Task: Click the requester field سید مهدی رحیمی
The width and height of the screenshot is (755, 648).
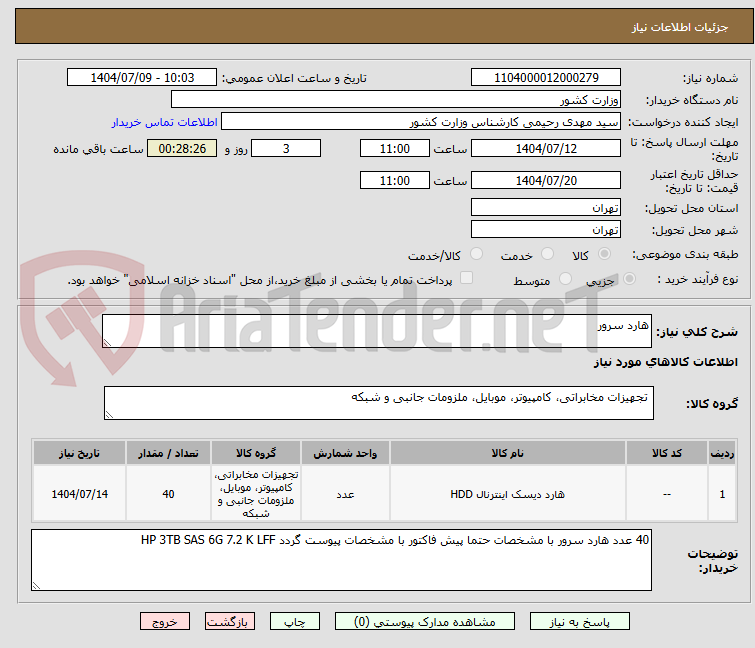Action: (x=421, y=122)
